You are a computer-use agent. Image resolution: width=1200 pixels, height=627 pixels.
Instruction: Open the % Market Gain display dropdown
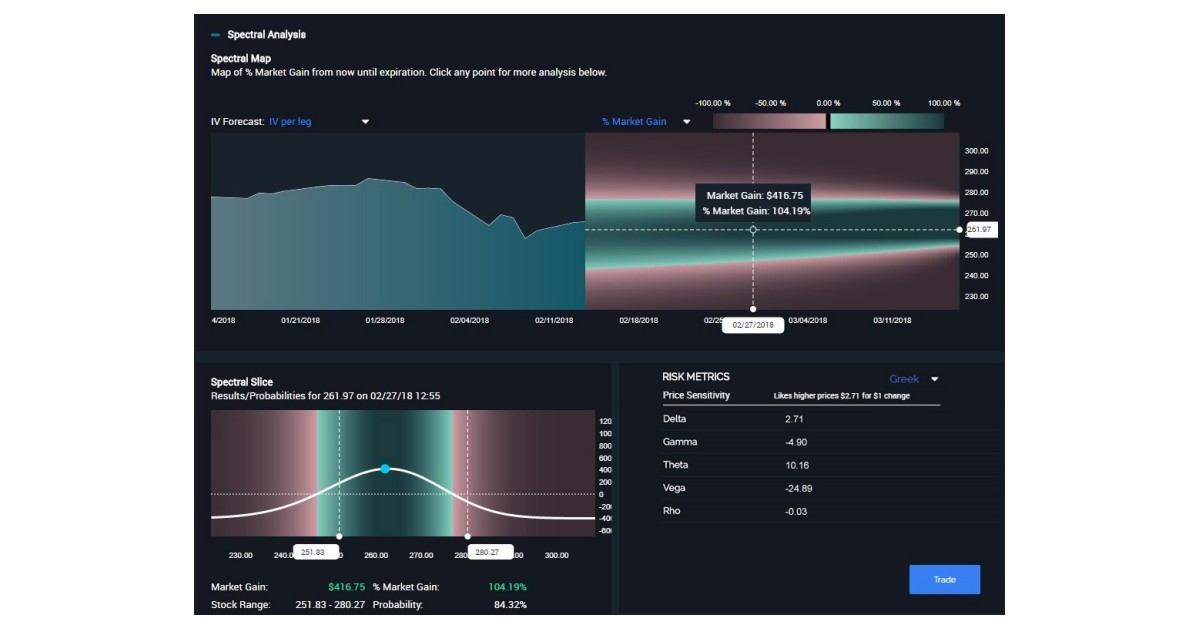[686, 121]
